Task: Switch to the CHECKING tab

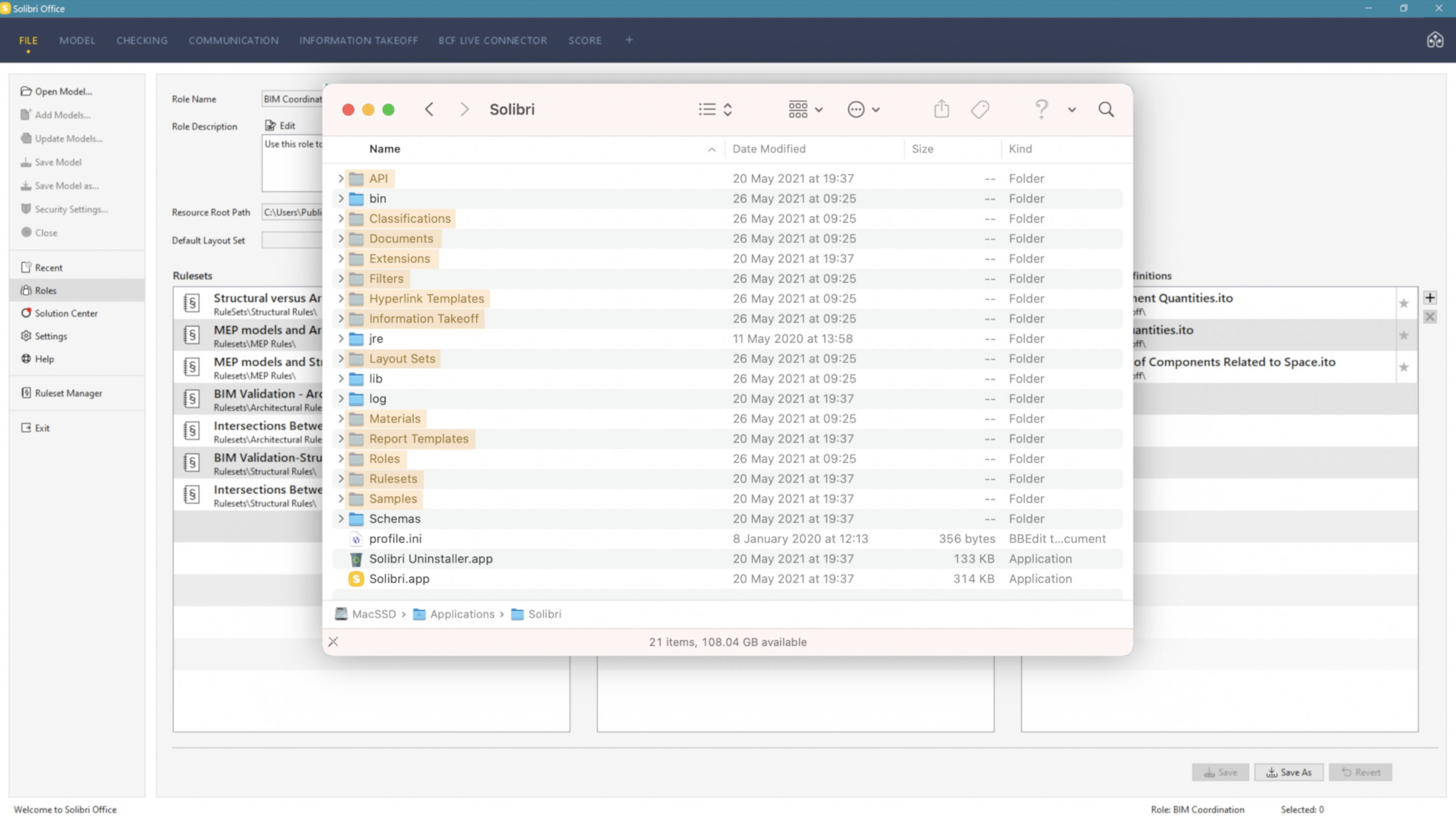Action: click(x=142, y=40)
